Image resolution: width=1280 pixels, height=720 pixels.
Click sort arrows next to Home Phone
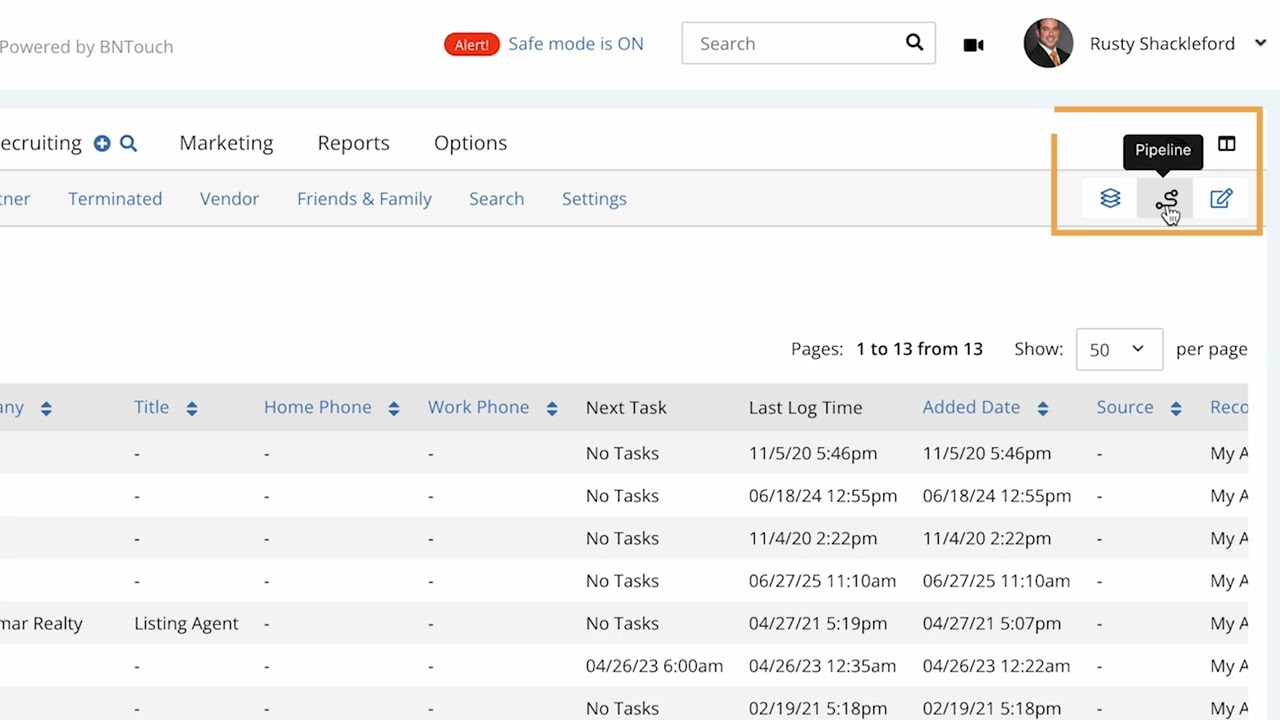pos(393,408)
